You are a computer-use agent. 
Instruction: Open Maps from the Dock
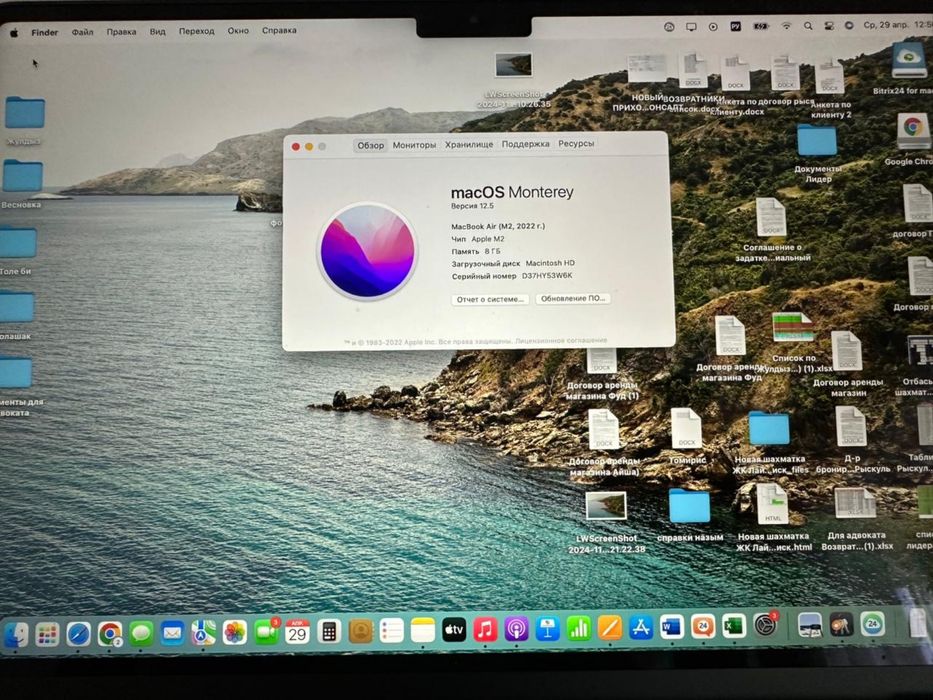point(203,633)
